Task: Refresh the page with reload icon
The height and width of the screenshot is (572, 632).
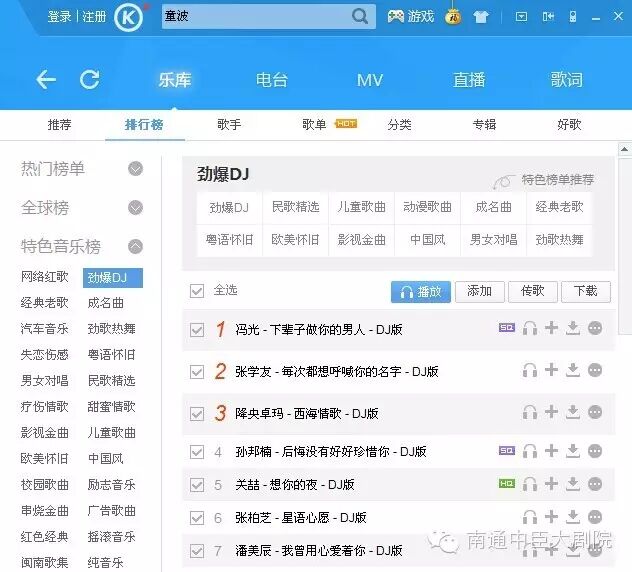Action: point(89,79)
